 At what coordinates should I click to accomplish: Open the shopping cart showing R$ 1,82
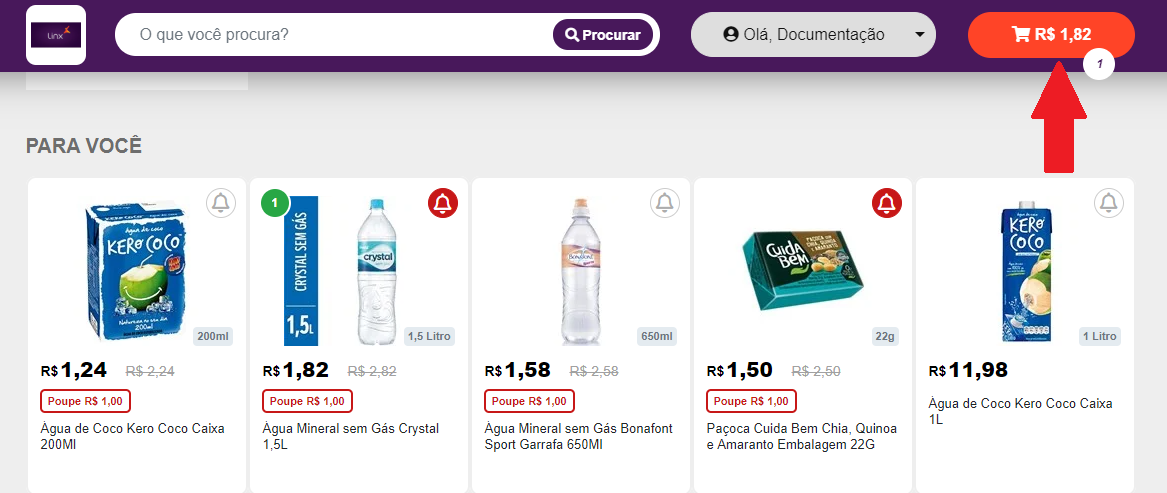1051,35
